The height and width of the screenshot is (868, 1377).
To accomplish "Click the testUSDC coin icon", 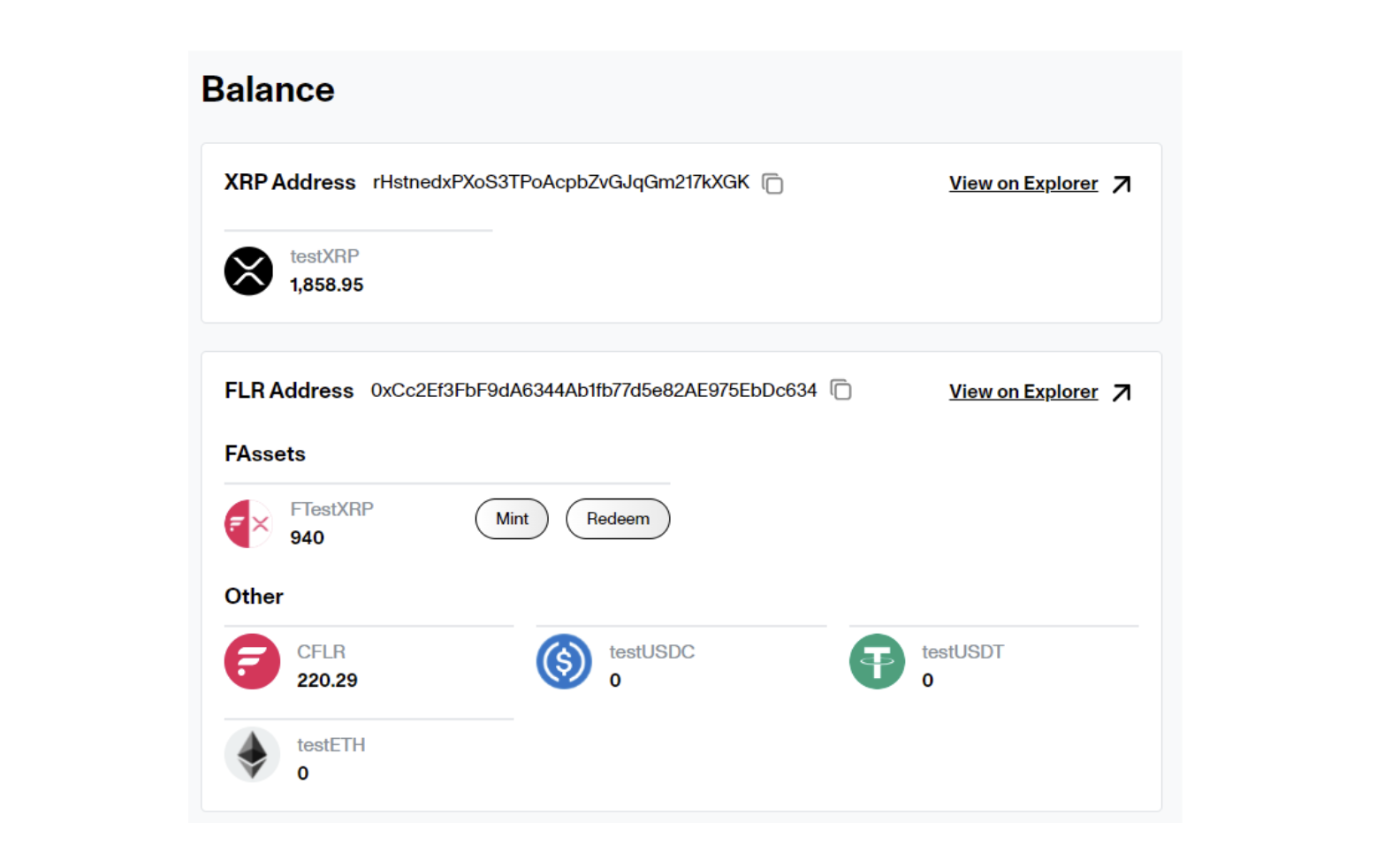I will (x=564, y=662).
